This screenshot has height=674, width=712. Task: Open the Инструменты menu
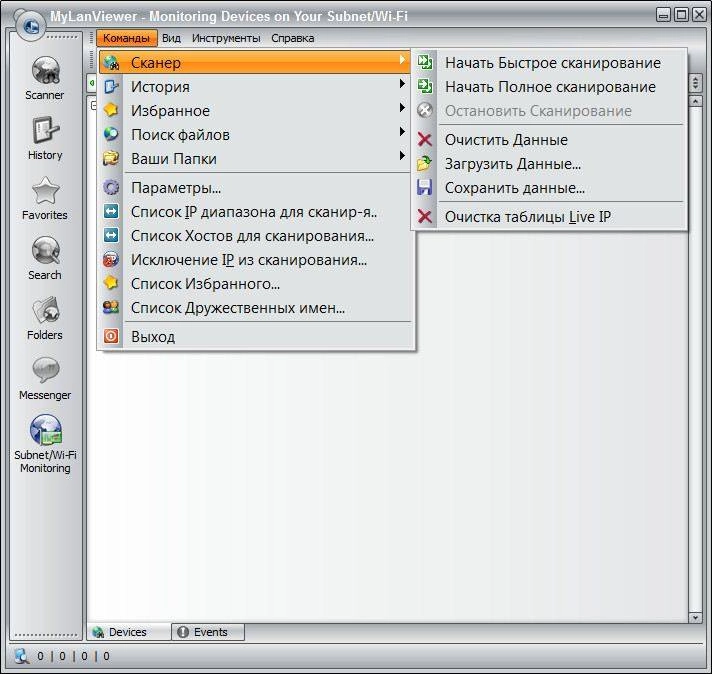[x=226, y=38]
